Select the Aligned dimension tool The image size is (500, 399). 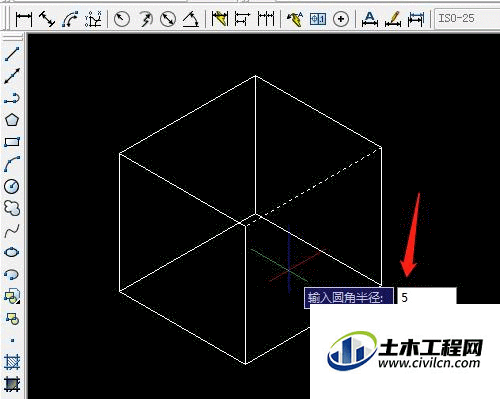(x=47, y=19)
